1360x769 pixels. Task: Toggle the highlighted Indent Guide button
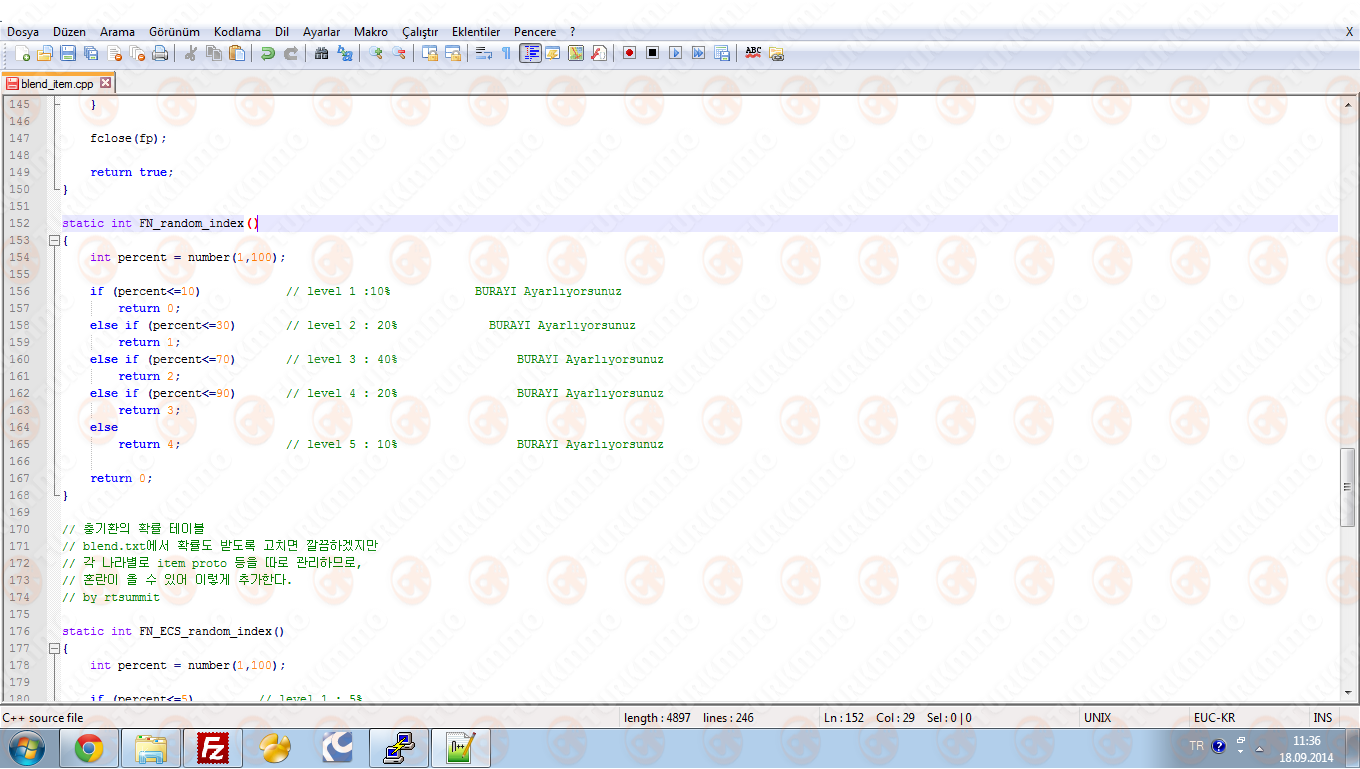click(x=530, y=53)
